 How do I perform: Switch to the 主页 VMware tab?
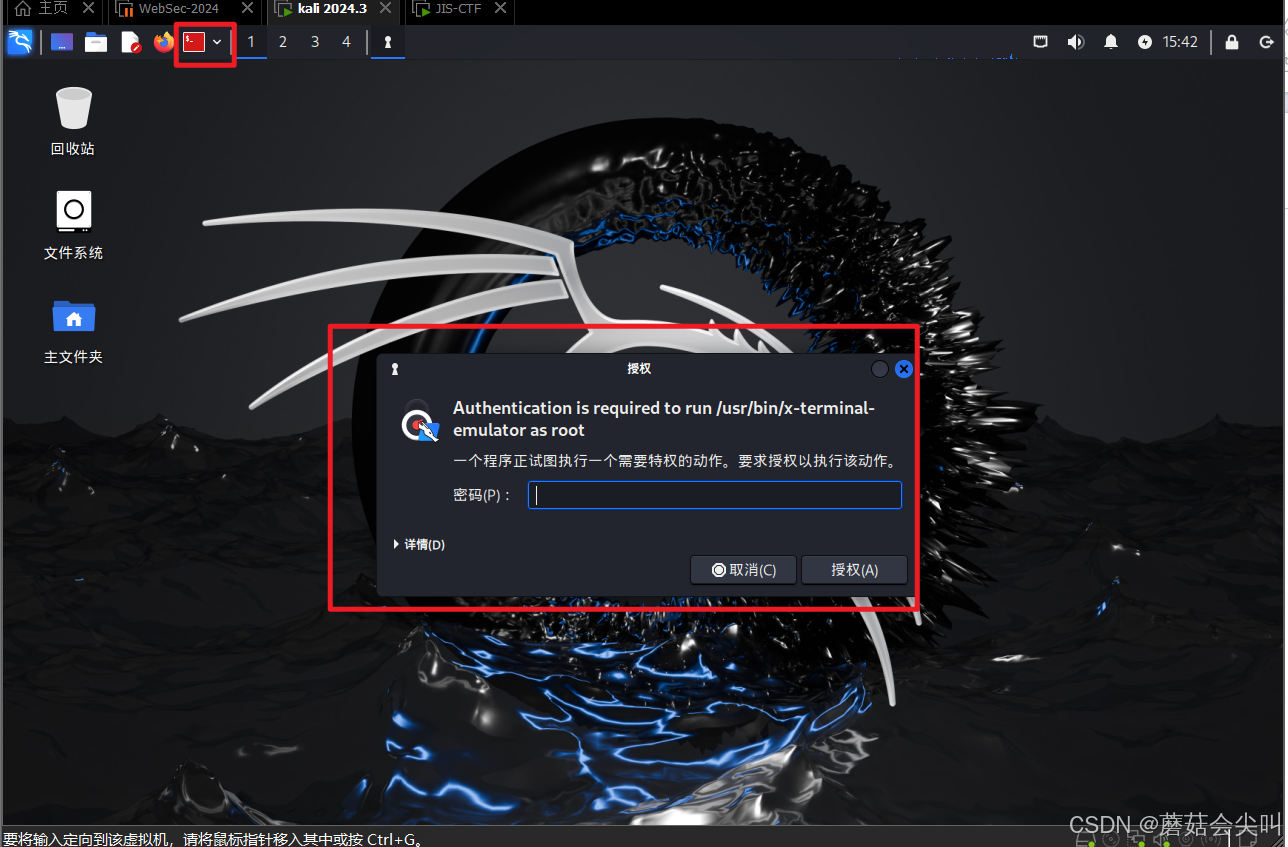(x=42, y=9)
